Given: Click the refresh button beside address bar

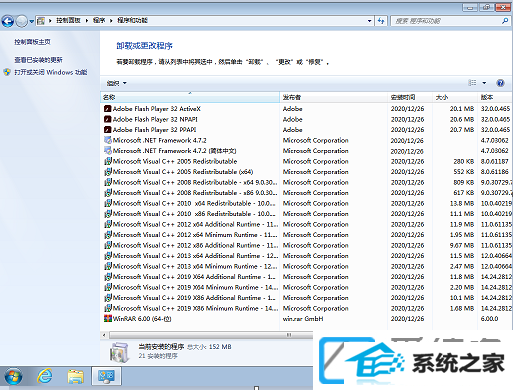Looking at the screenshot, I should coord(381,21).
